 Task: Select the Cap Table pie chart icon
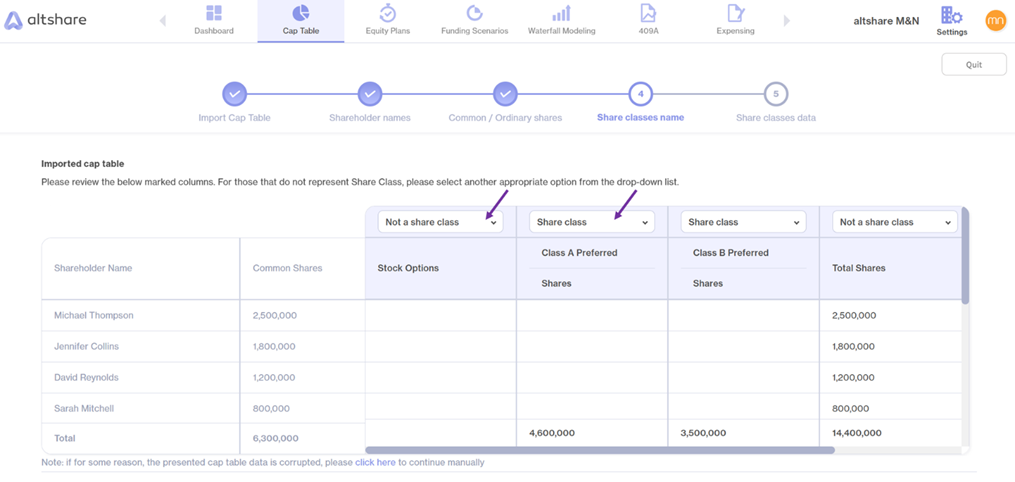[300, 13]
